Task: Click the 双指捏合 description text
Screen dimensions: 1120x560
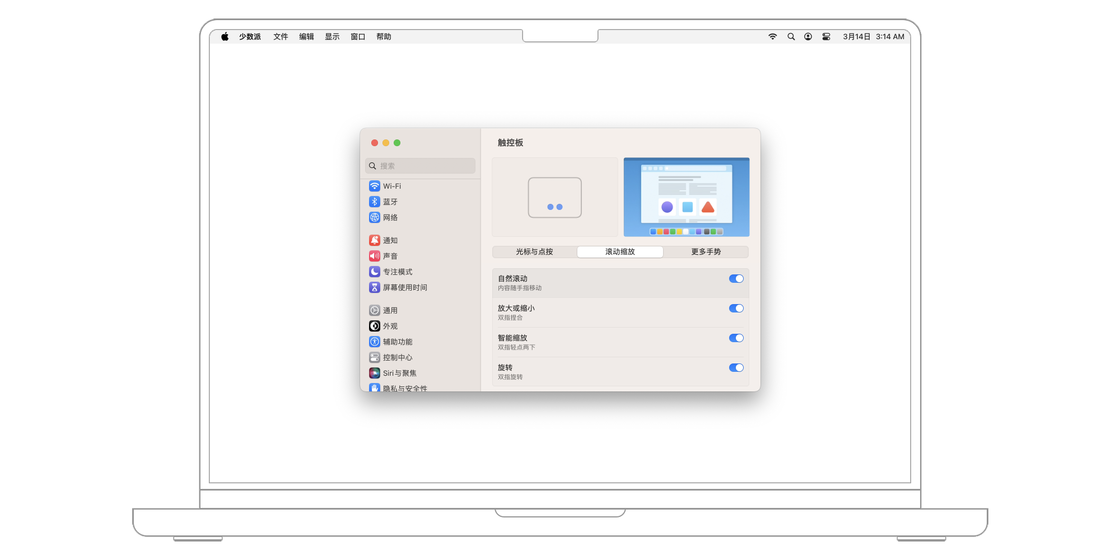Action: click(x=510, y=318)
